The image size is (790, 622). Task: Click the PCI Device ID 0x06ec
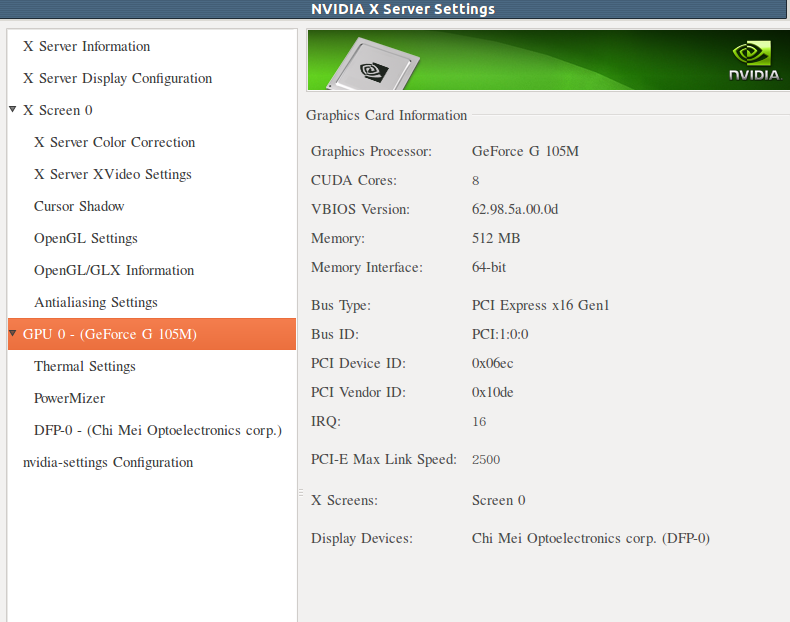pos(492,364)
